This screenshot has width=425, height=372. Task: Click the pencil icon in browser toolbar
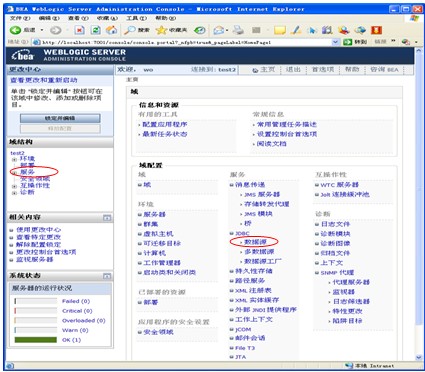click(296, 30)
